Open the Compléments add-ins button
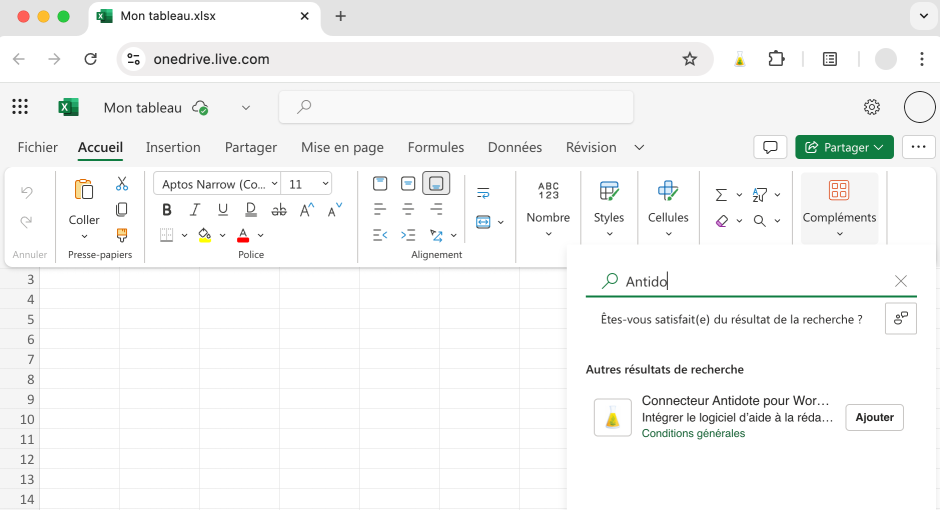 [x=839, y=208]
